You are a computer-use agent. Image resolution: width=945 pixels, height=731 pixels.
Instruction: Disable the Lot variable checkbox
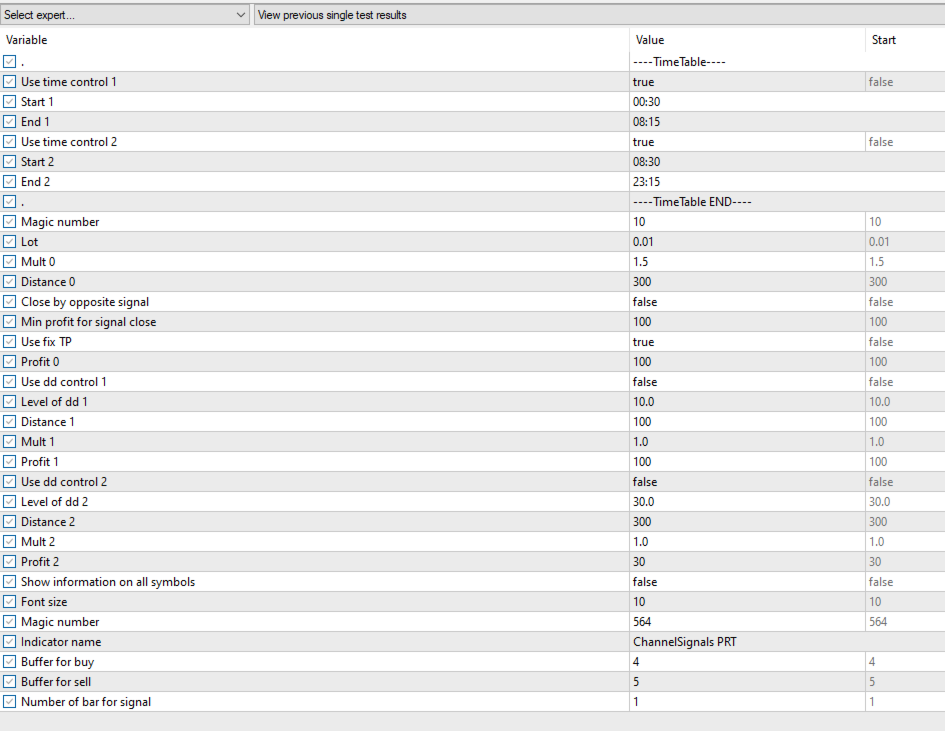point(10,242)
